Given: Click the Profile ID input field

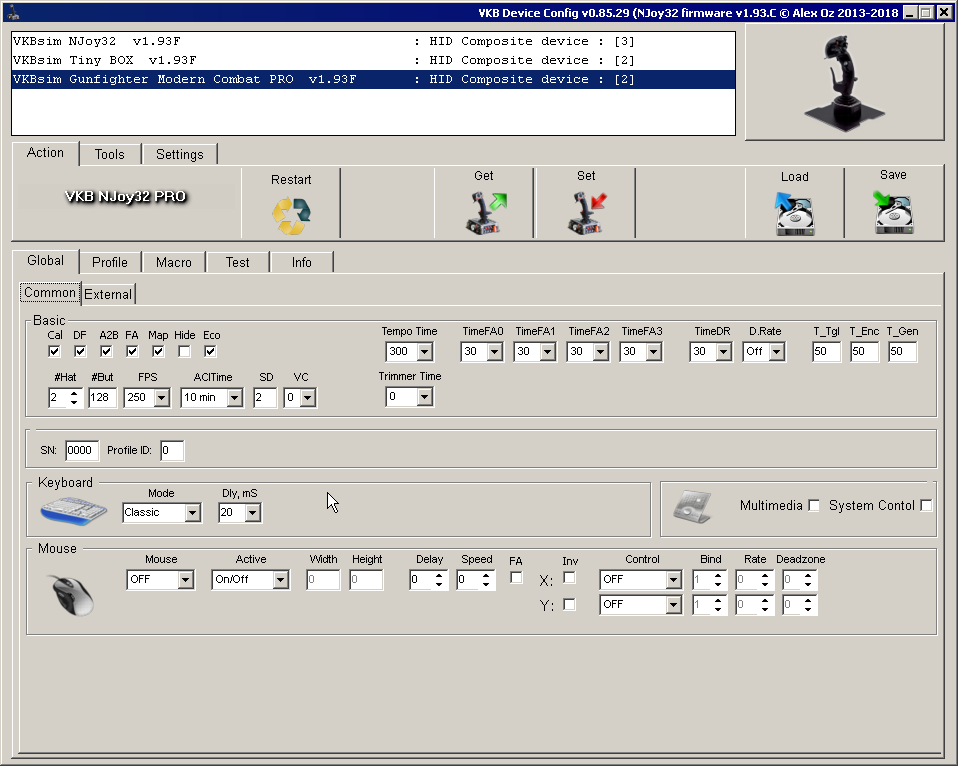Looking at the screenshot, I should click(x=172, y=450).
